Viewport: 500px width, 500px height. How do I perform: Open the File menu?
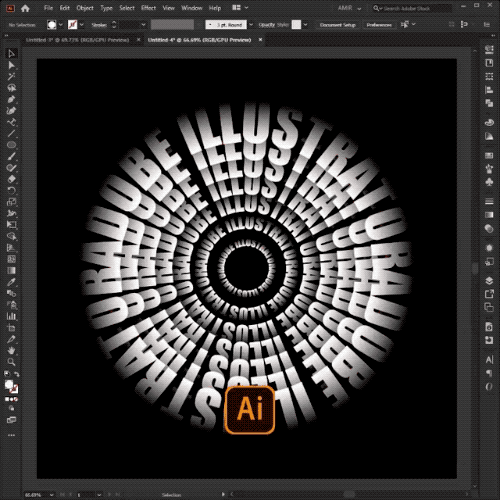click(x=48, y=8)
